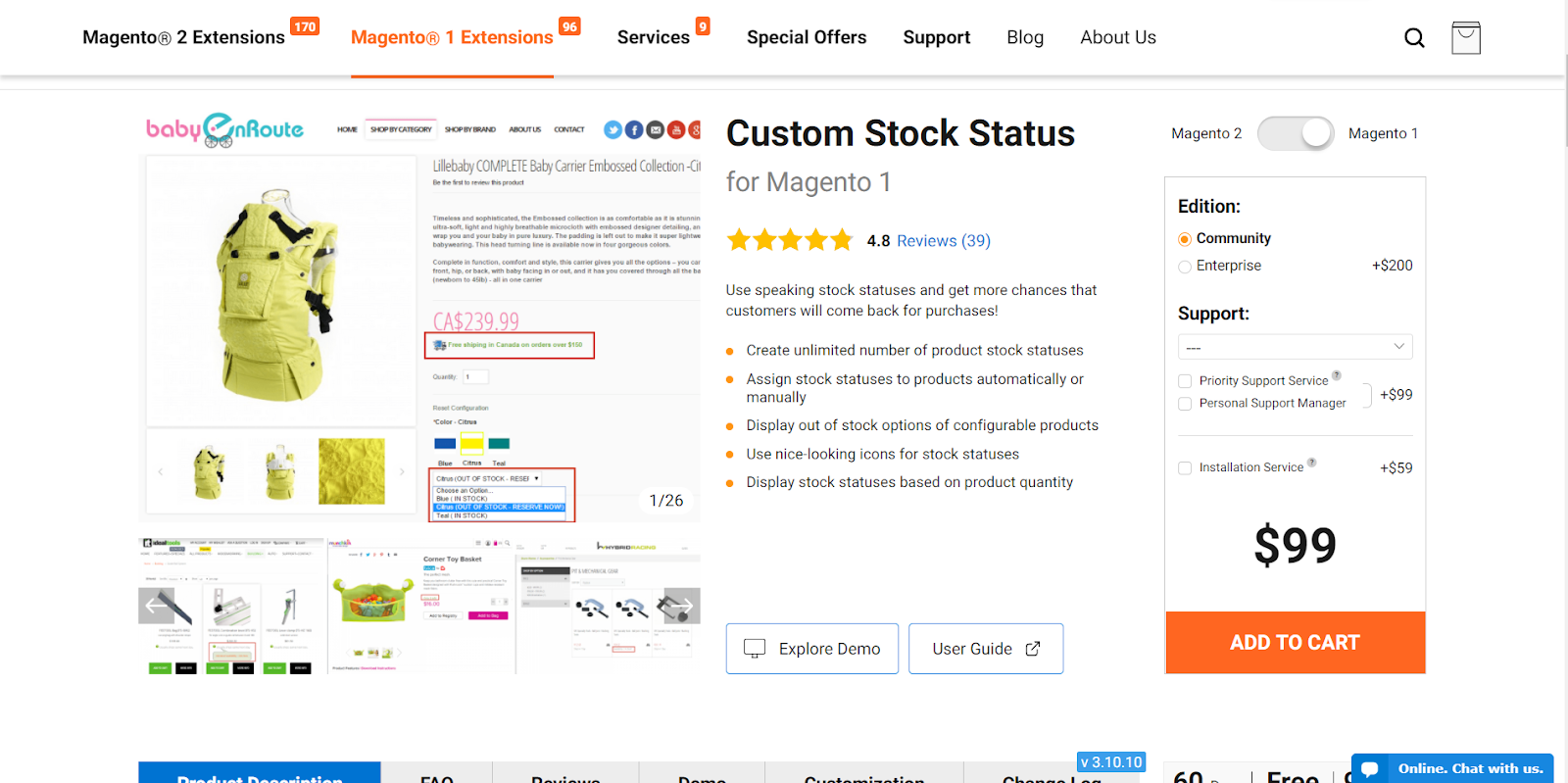Switch to the FAQ tab
This screenshot has height=783, width=1568.
click(437, 774)
